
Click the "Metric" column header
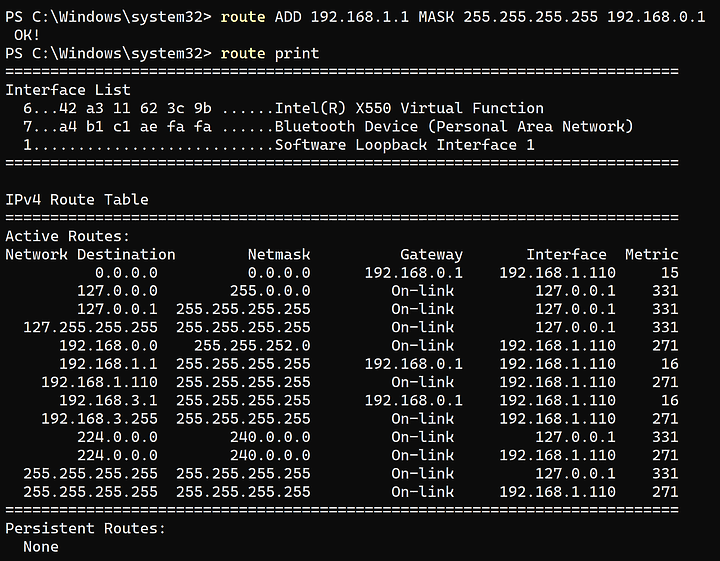point(651,254)
